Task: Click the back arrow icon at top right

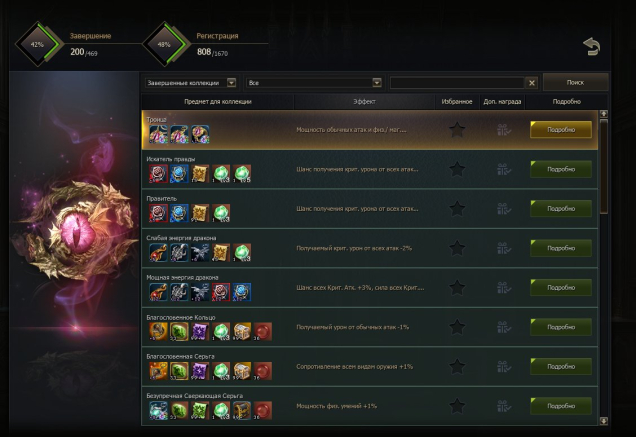Action: 591,47
